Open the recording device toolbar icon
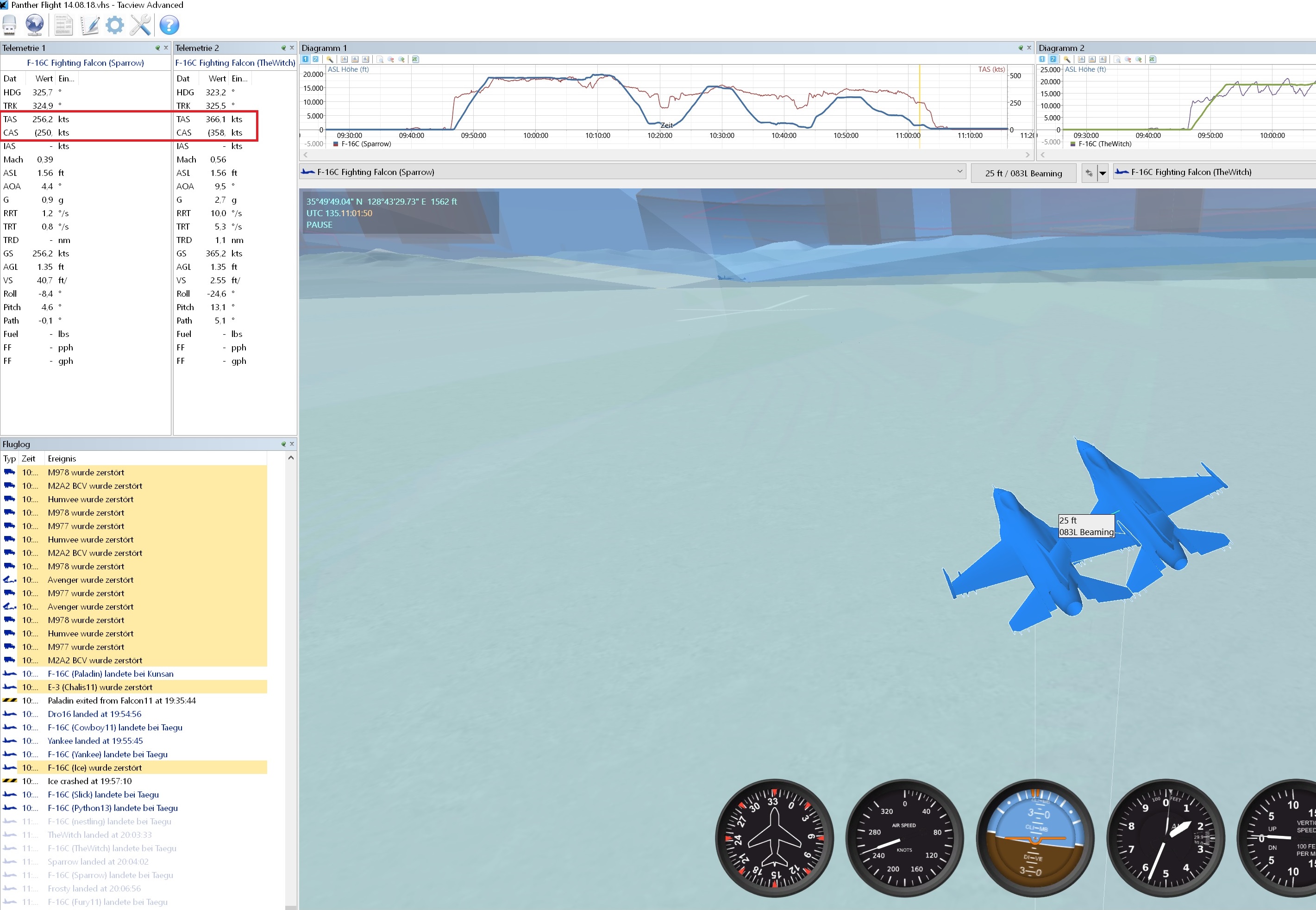1316x910 pixels. [10, 25]
